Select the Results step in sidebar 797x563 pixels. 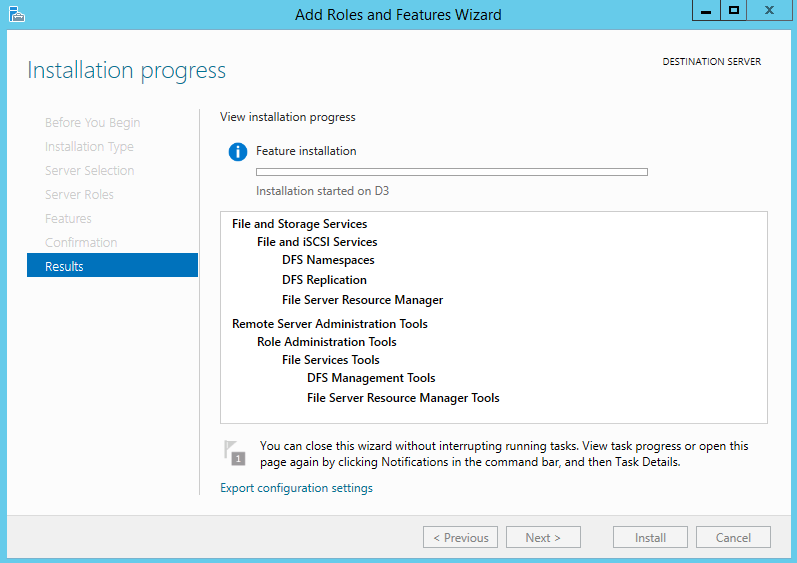pyautogui.click(x=112, y=265)
